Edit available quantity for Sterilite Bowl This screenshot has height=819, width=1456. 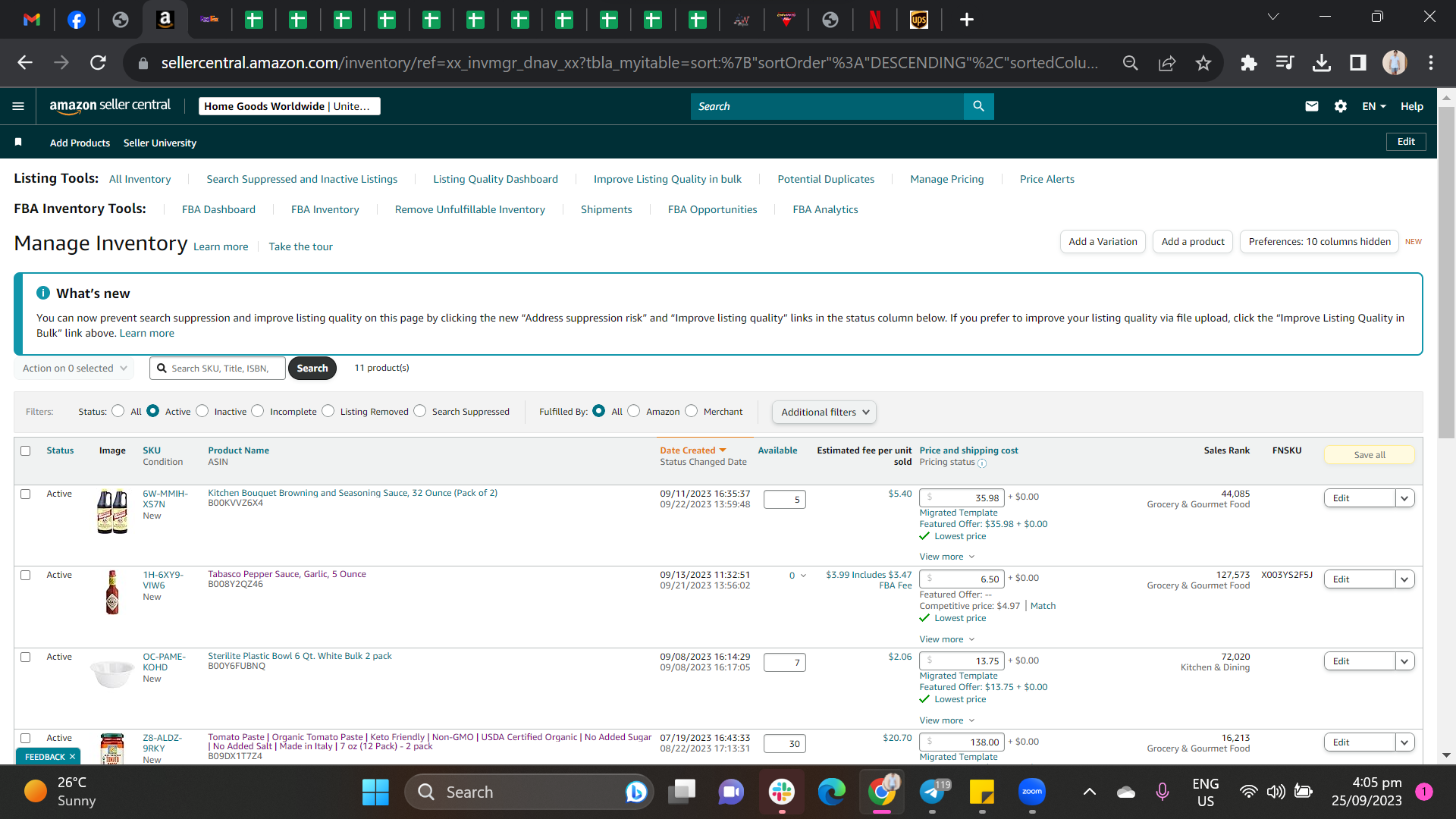(x=784, y=663)
